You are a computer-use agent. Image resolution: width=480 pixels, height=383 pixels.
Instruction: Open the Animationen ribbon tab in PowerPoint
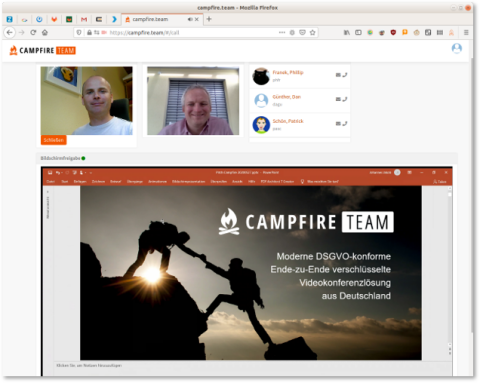point(157,182)
